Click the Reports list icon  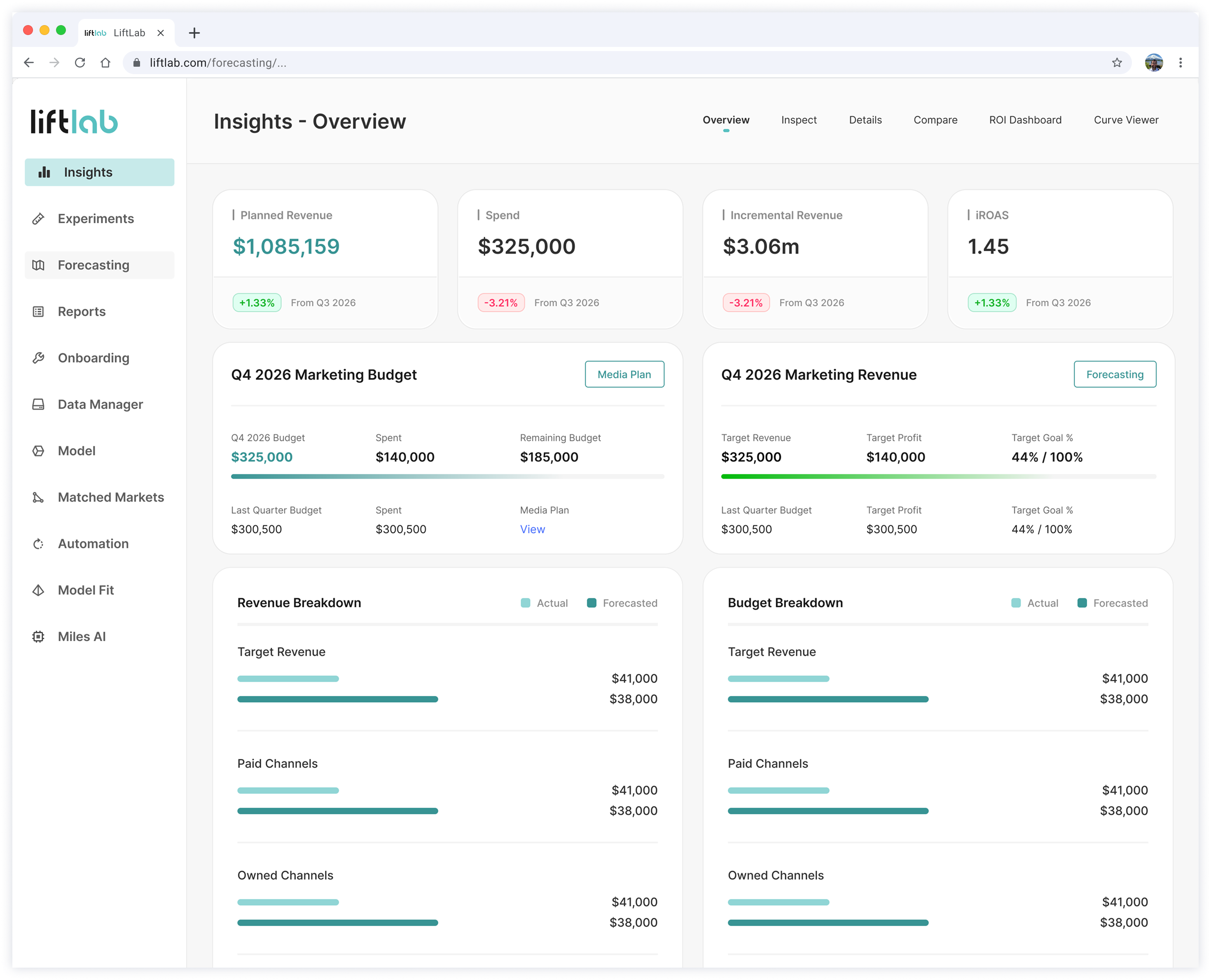tap(38, 312)
